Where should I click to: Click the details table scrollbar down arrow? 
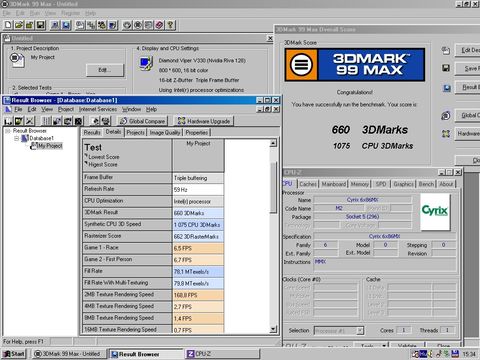tap(273, 329)
